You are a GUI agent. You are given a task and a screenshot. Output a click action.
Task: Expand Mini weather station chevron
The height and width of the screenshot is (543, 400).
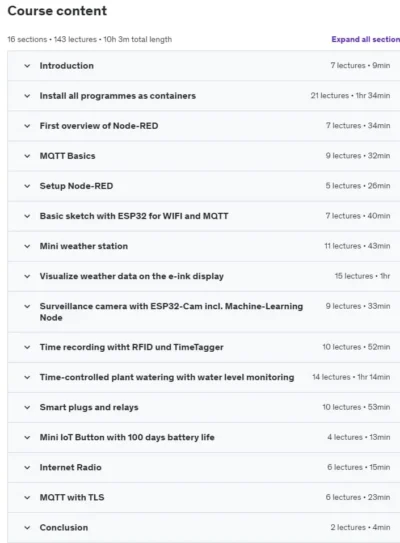27,246
